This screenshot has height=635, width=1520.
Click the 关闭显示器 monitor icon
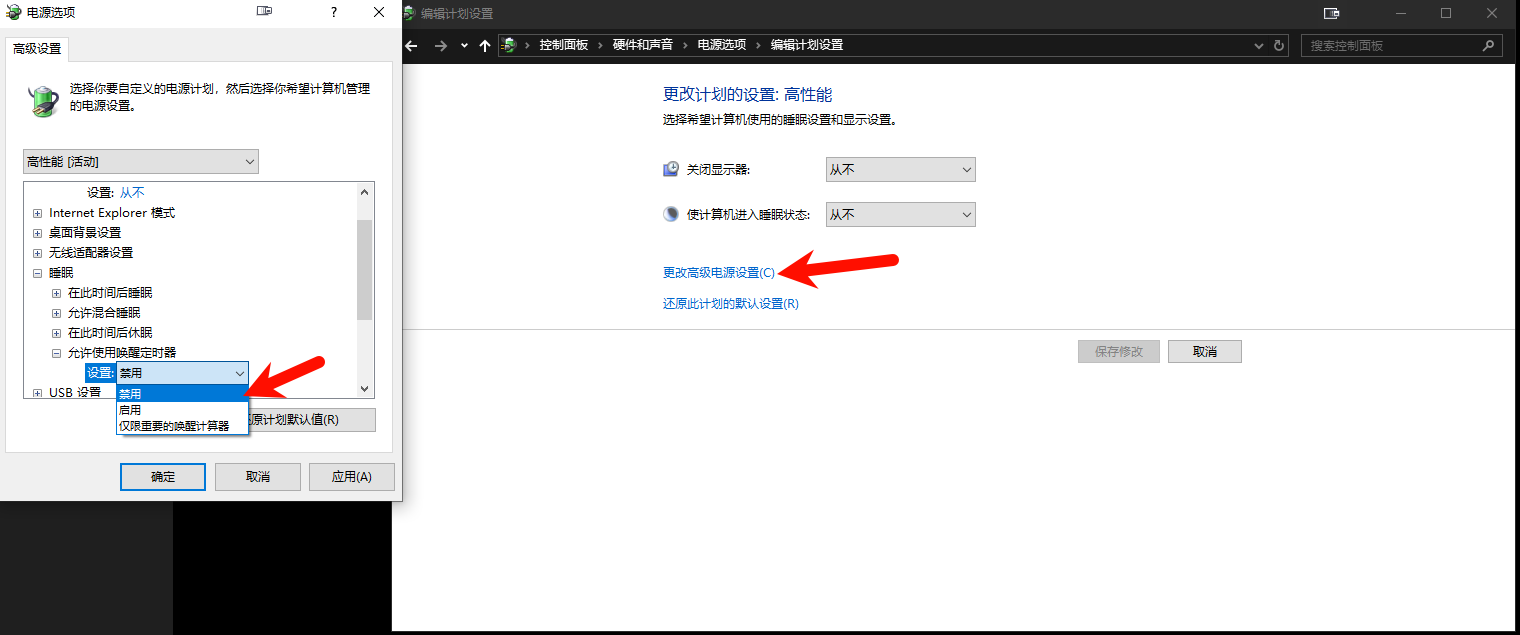(671, 170)
